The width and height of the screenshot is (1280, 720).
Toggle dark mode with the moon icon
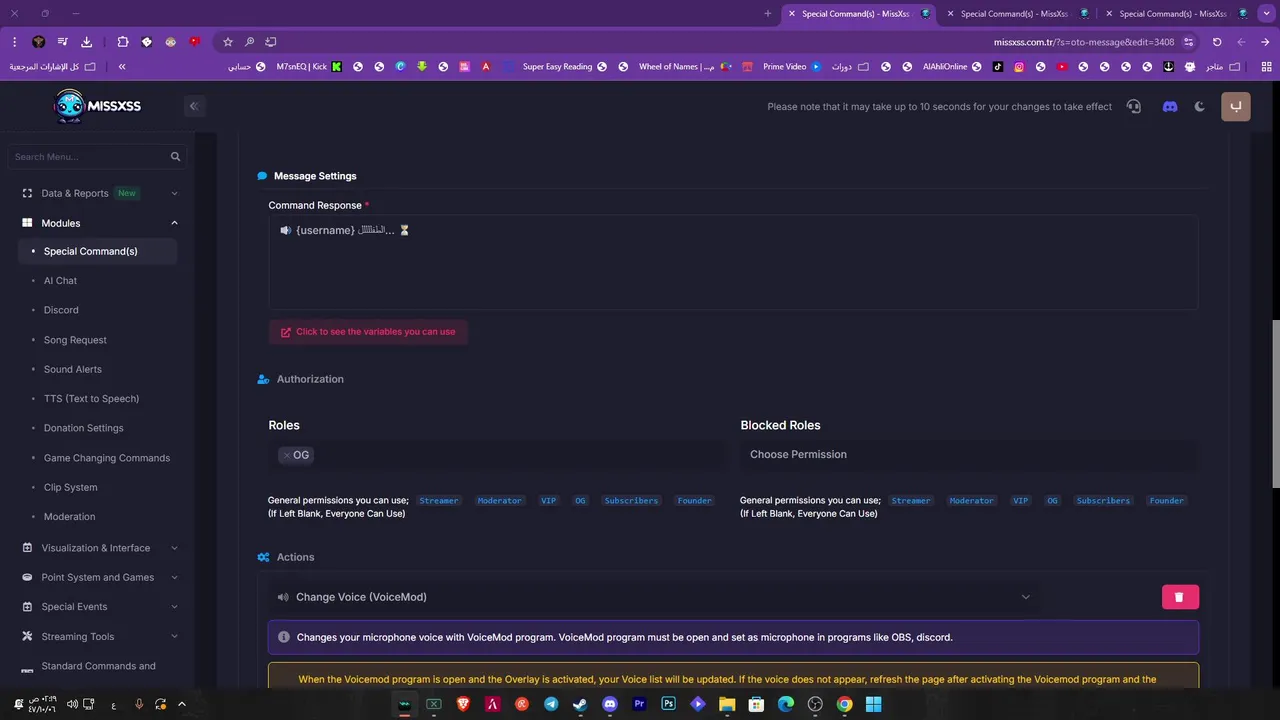coord(1200,106)
